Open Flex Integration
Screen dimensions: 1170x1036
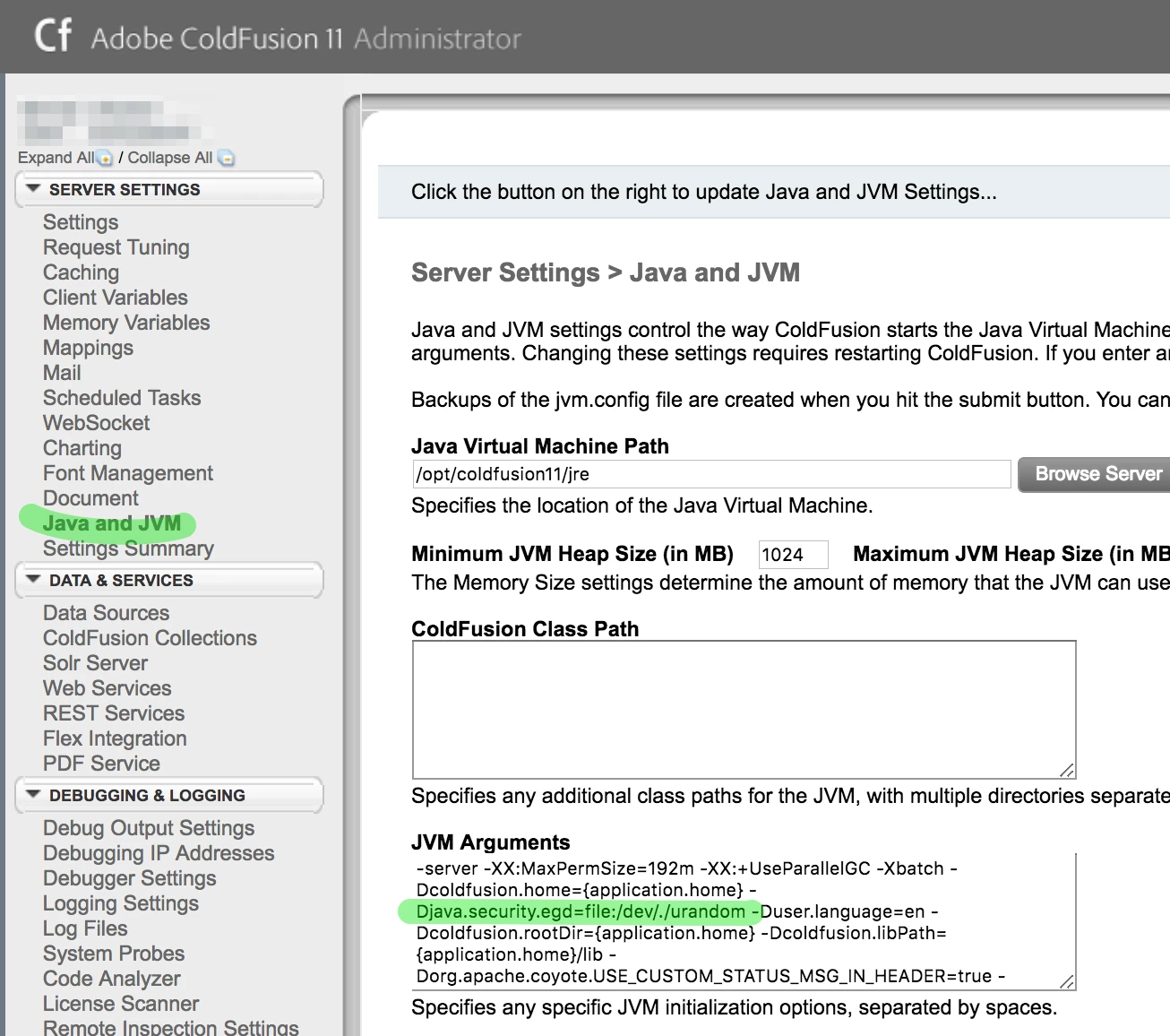(x=115, y=738)
